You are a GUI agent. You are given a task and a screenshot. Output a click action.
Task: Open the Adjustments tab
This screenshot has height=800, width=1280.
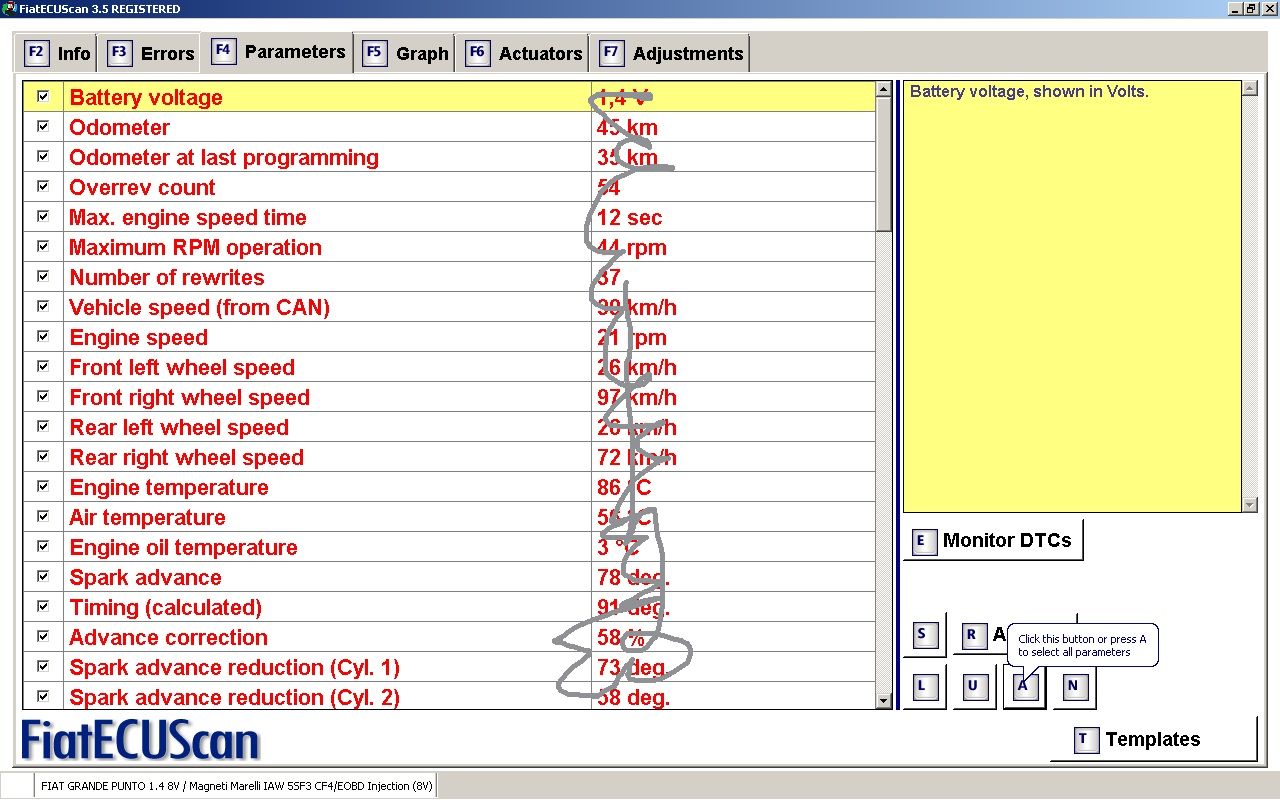[x=672, y=54]
